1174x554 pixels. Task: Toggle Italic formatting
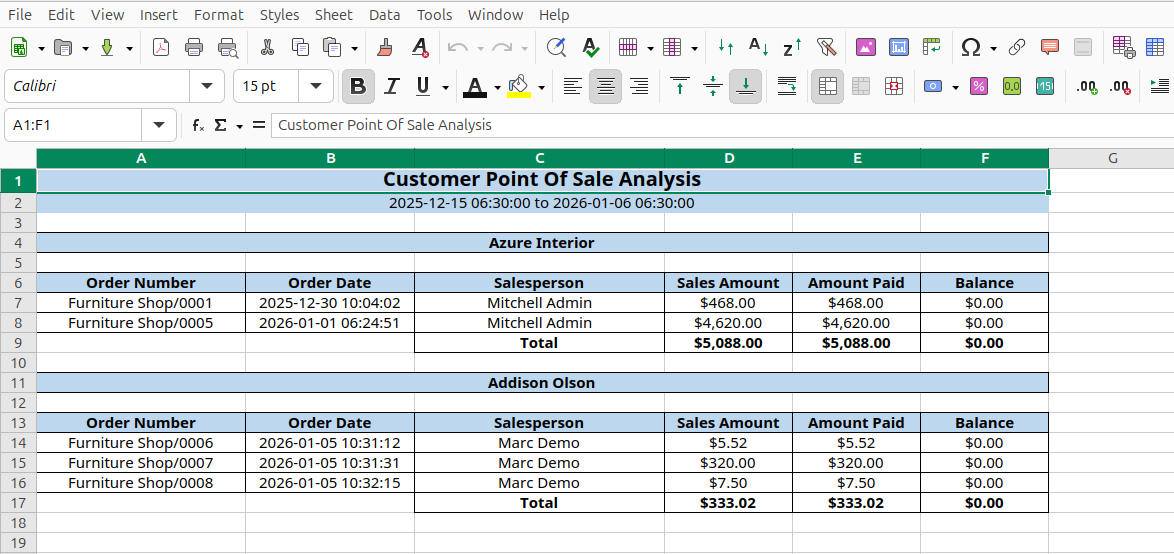click(391, 87)
